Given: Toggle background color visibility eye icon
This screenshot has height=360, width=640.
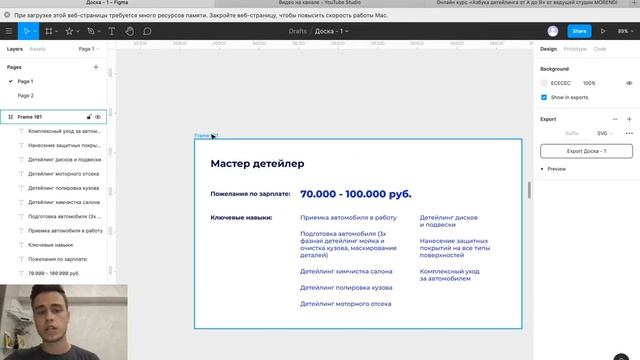Looking at the screenshot, I should coord(629,83).
